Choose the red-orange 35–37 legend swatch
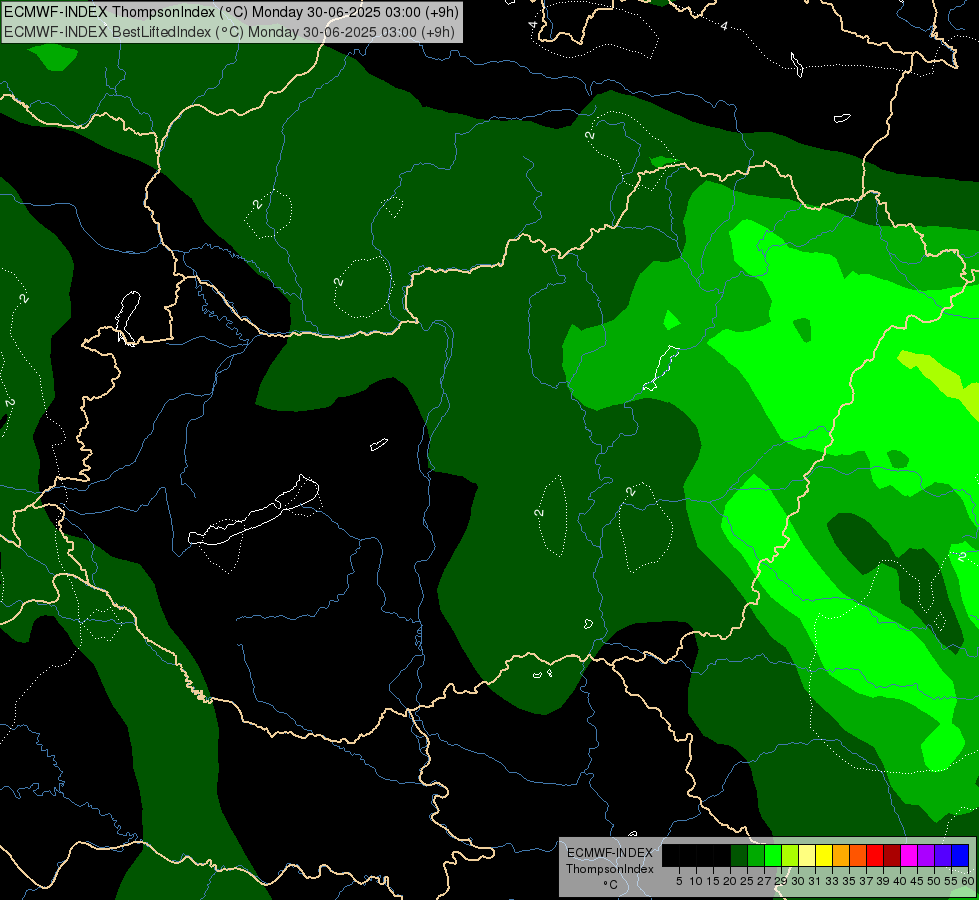 [x=858, y=855]
